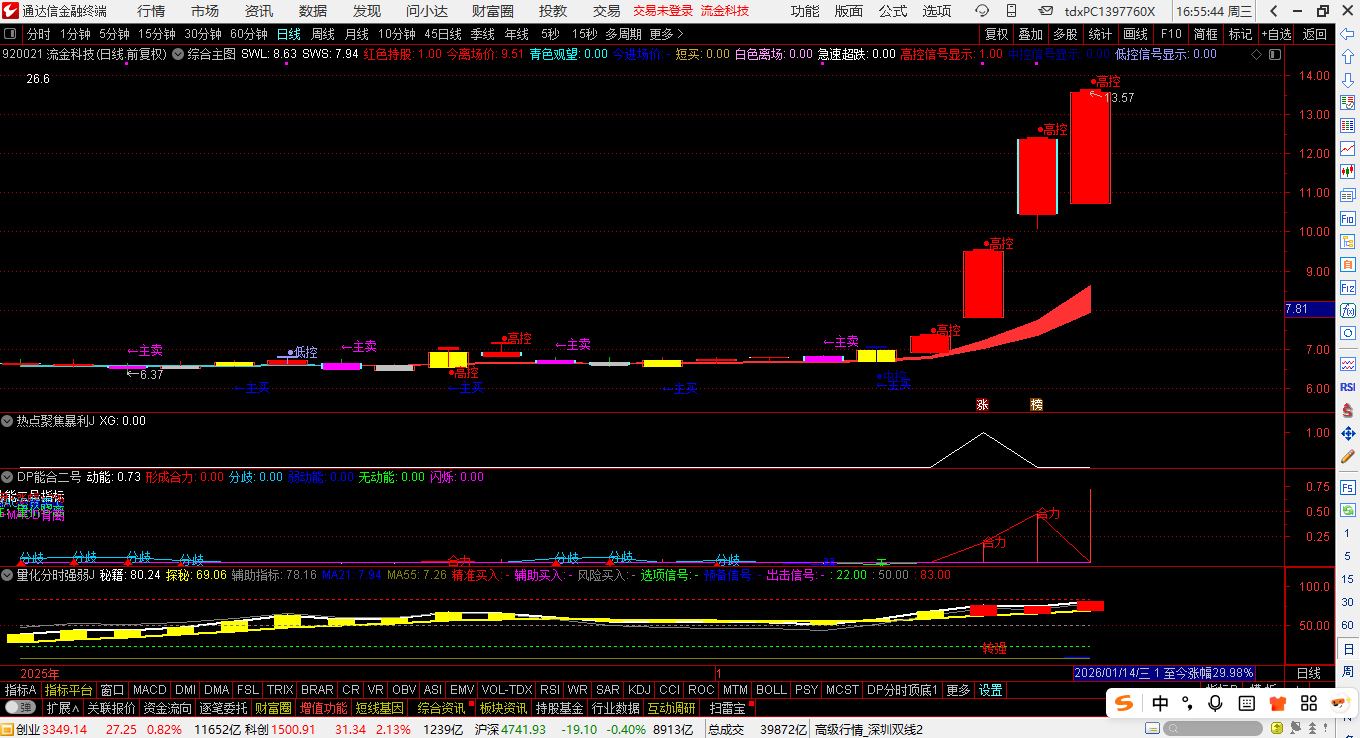Expand the 扩展 panel
The height and width of the screenshot is (738, 1360).
click(62, 707)
